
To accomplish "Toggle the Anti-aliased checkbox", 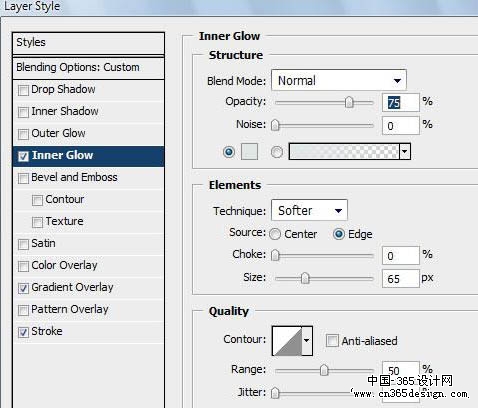I will pos(332,341).
